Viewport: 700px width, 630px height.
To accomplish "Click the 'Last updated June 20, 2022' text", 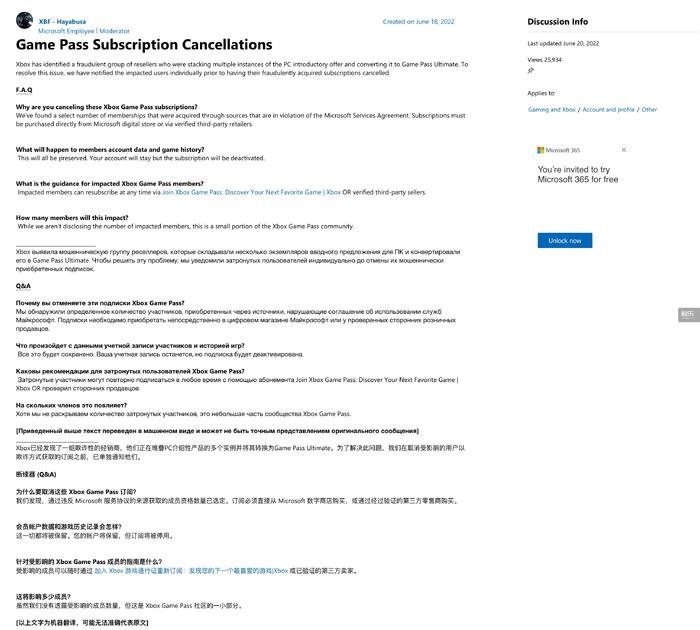I will point(563,44).
